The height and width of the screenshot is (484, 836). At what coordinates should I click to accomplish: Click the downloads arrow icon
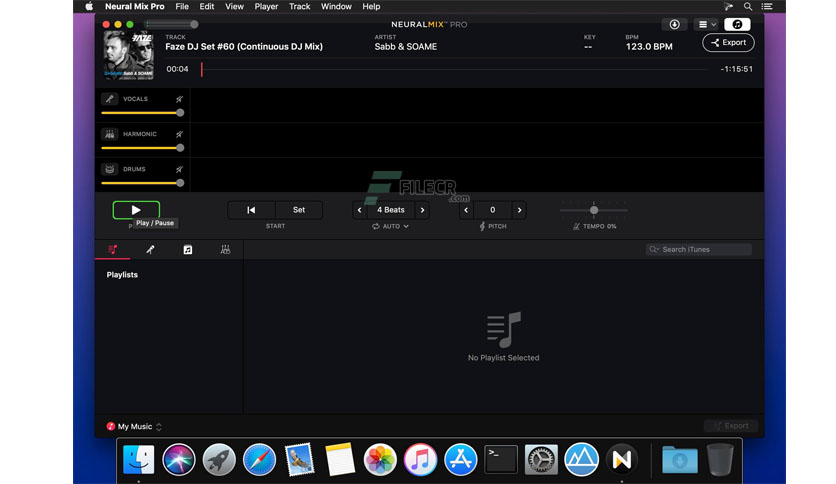[x=674, y=25]
